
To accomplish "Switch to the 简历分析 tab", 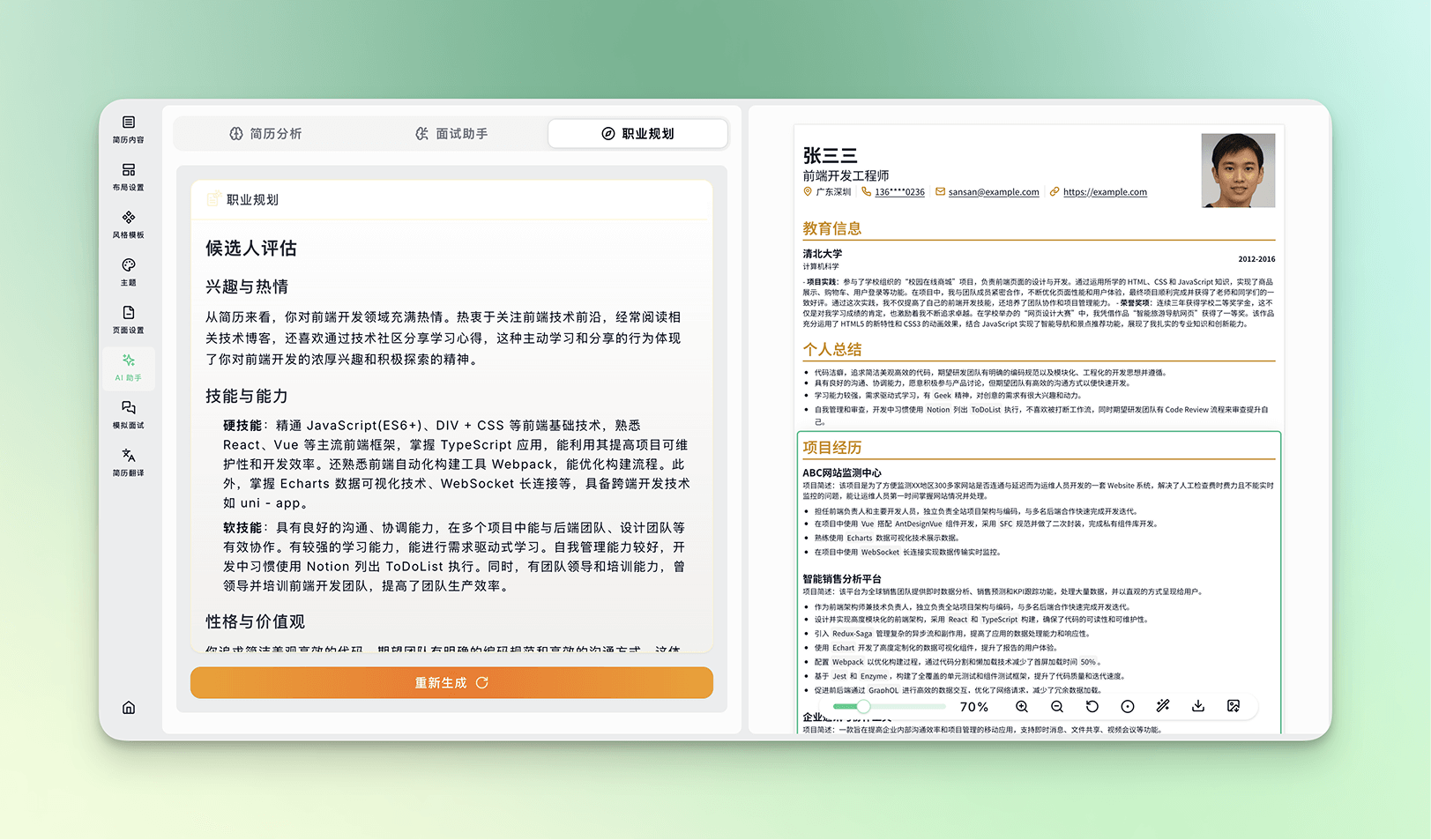I will pyautogui.click(x=266, y=134).
